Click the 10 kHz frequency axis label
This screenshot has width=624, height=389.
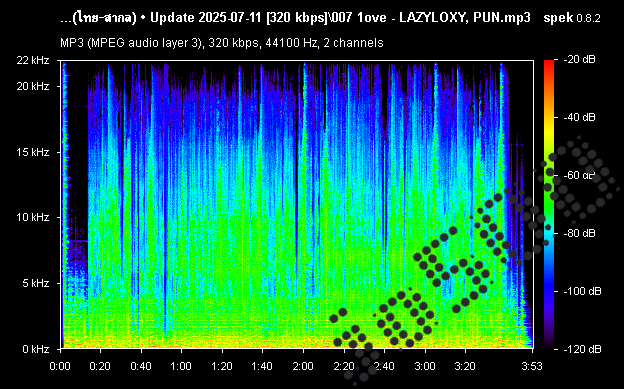33,217
